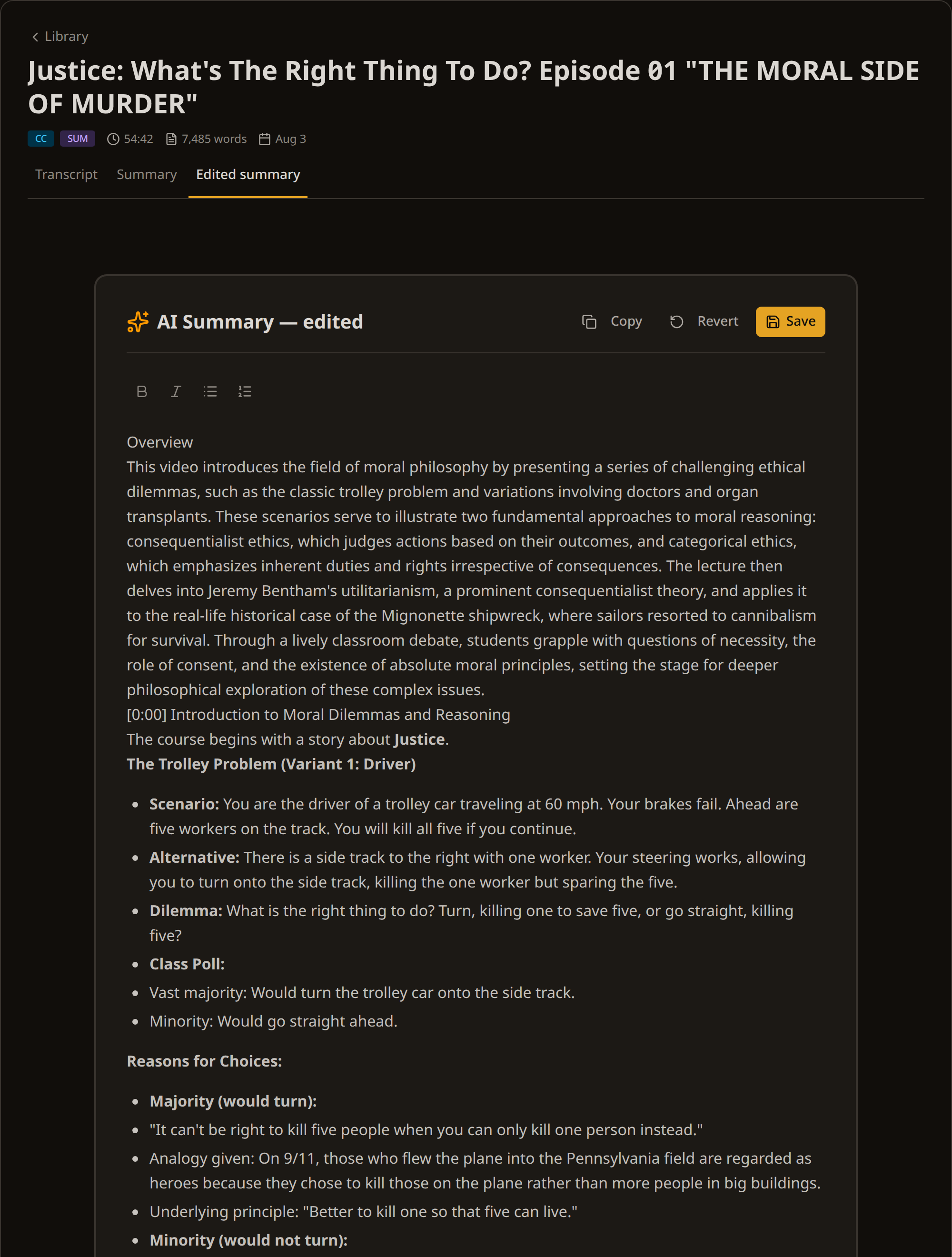The width and height of the screenshot is (952, 1257).
Task: Click the AI sparkle icon beside the summary title
Action: [x=138, y=322]
